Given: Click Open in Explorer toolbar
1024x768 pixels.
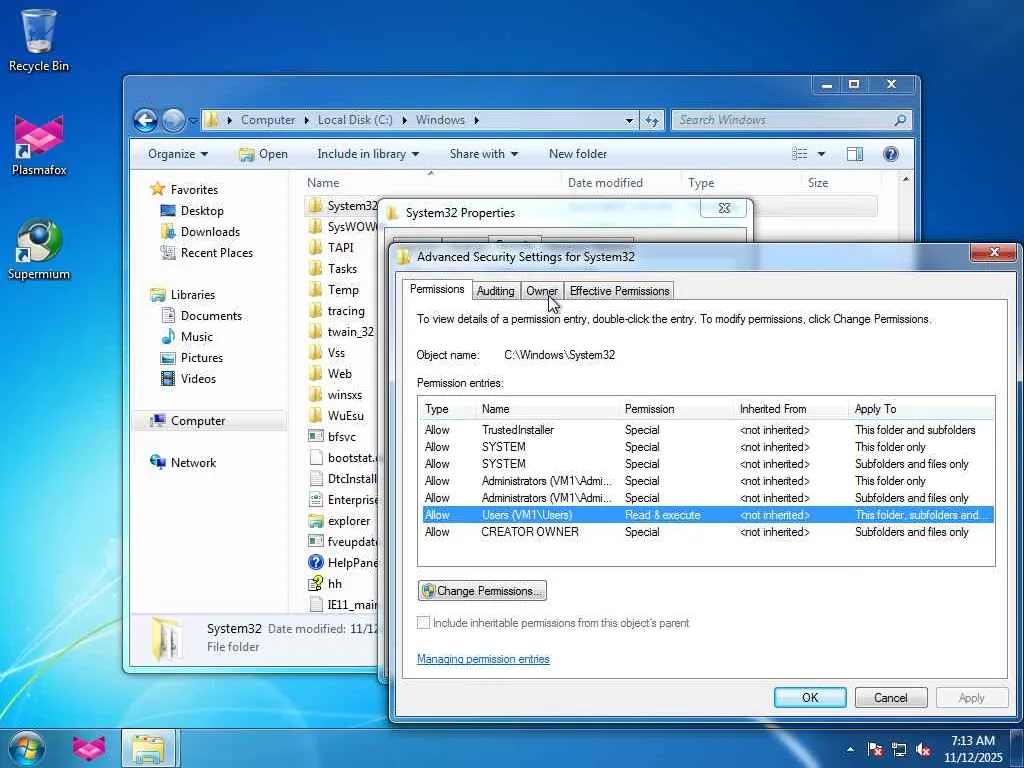Looking at the screenshot, I should (x=263, y=154).
